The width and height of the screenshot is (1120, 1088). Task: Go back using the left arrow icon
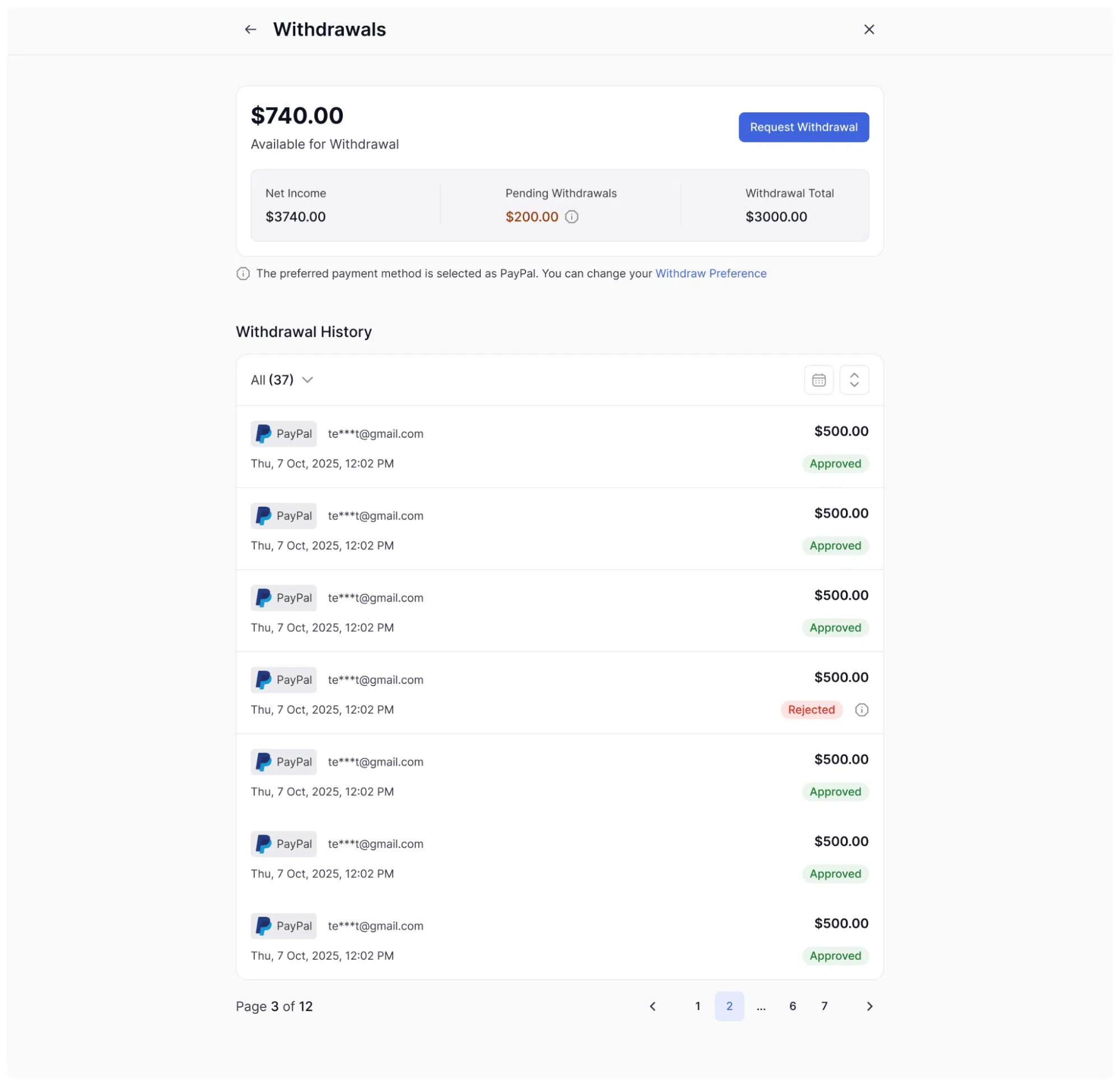coord(250,30)
